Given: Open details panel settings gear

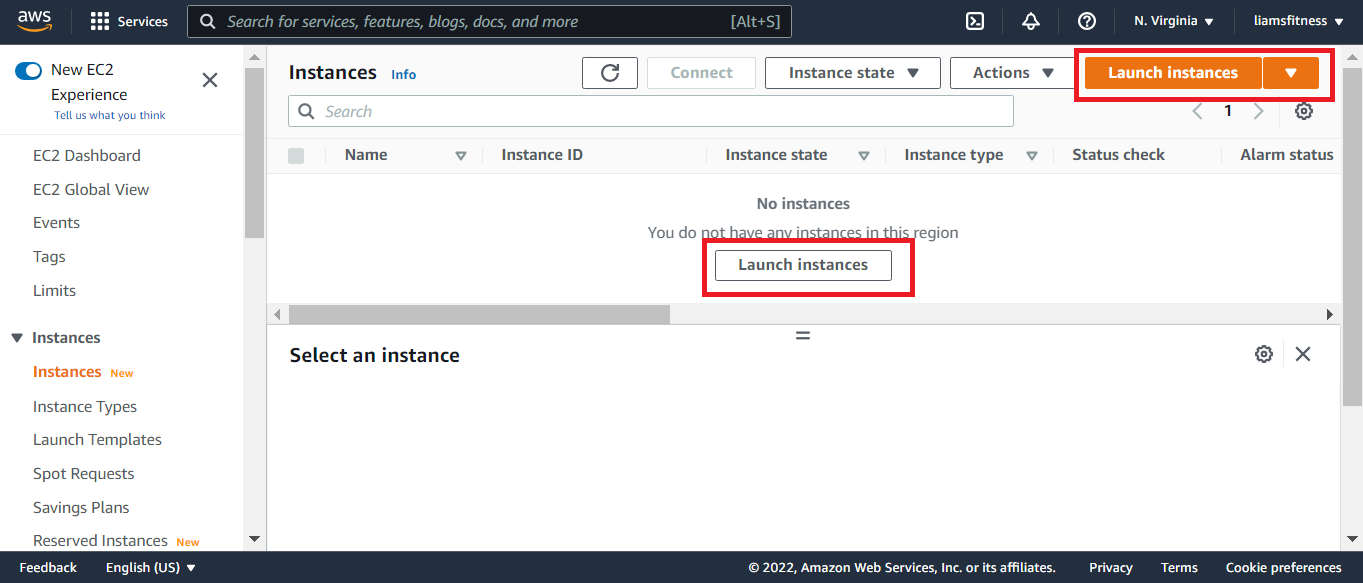Looking at the screenshot, I should pos(1264,354).
